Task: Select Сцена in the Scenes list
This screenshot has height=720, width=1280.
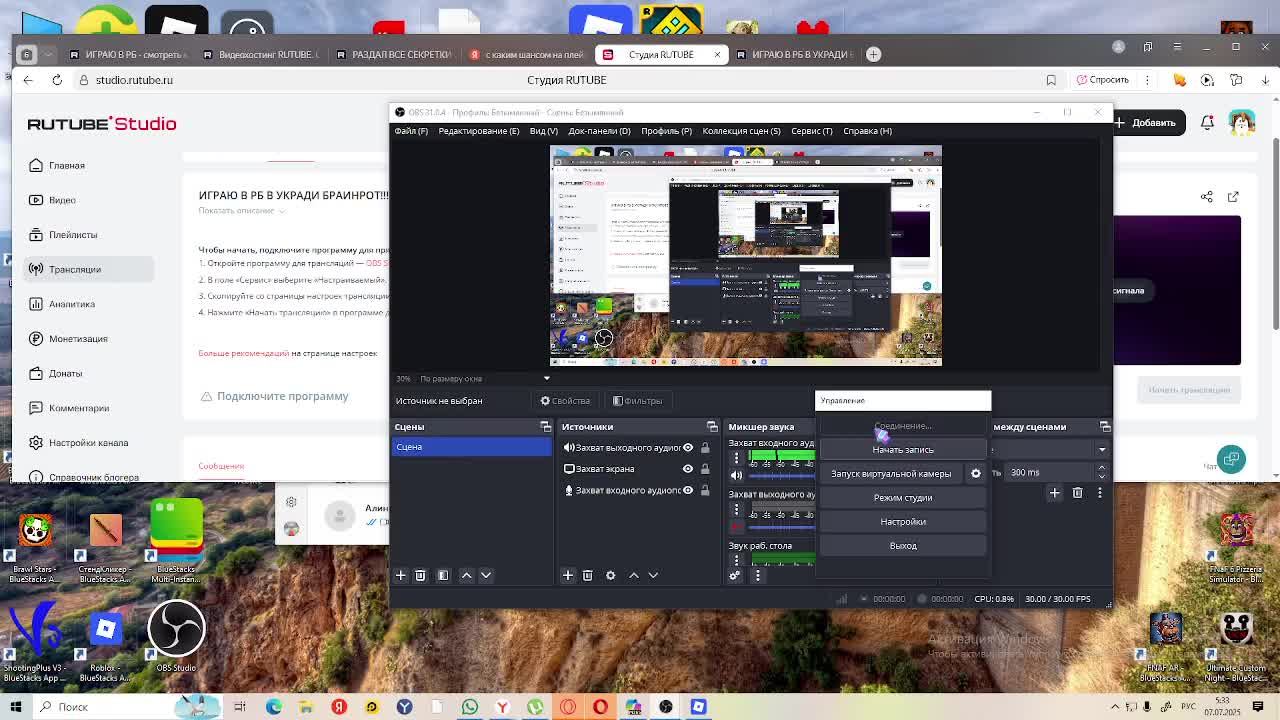Action: pyautogui.click(x=471, y=447)
